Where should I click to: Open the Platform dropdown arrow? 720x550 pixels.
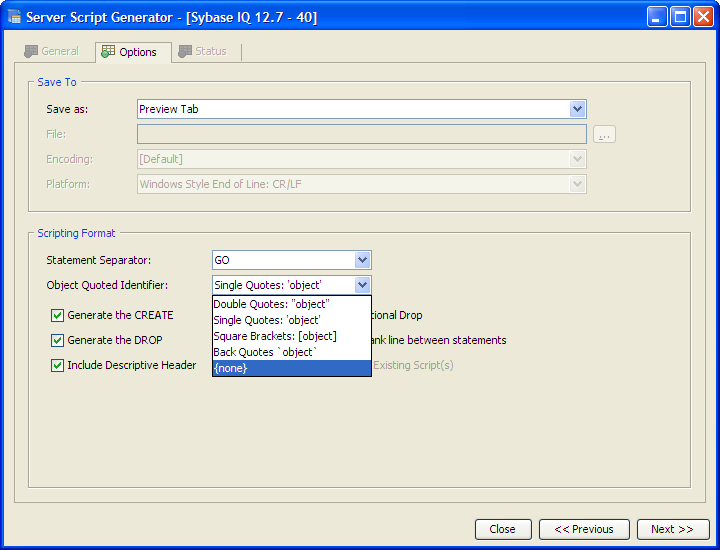pos(577,184)
